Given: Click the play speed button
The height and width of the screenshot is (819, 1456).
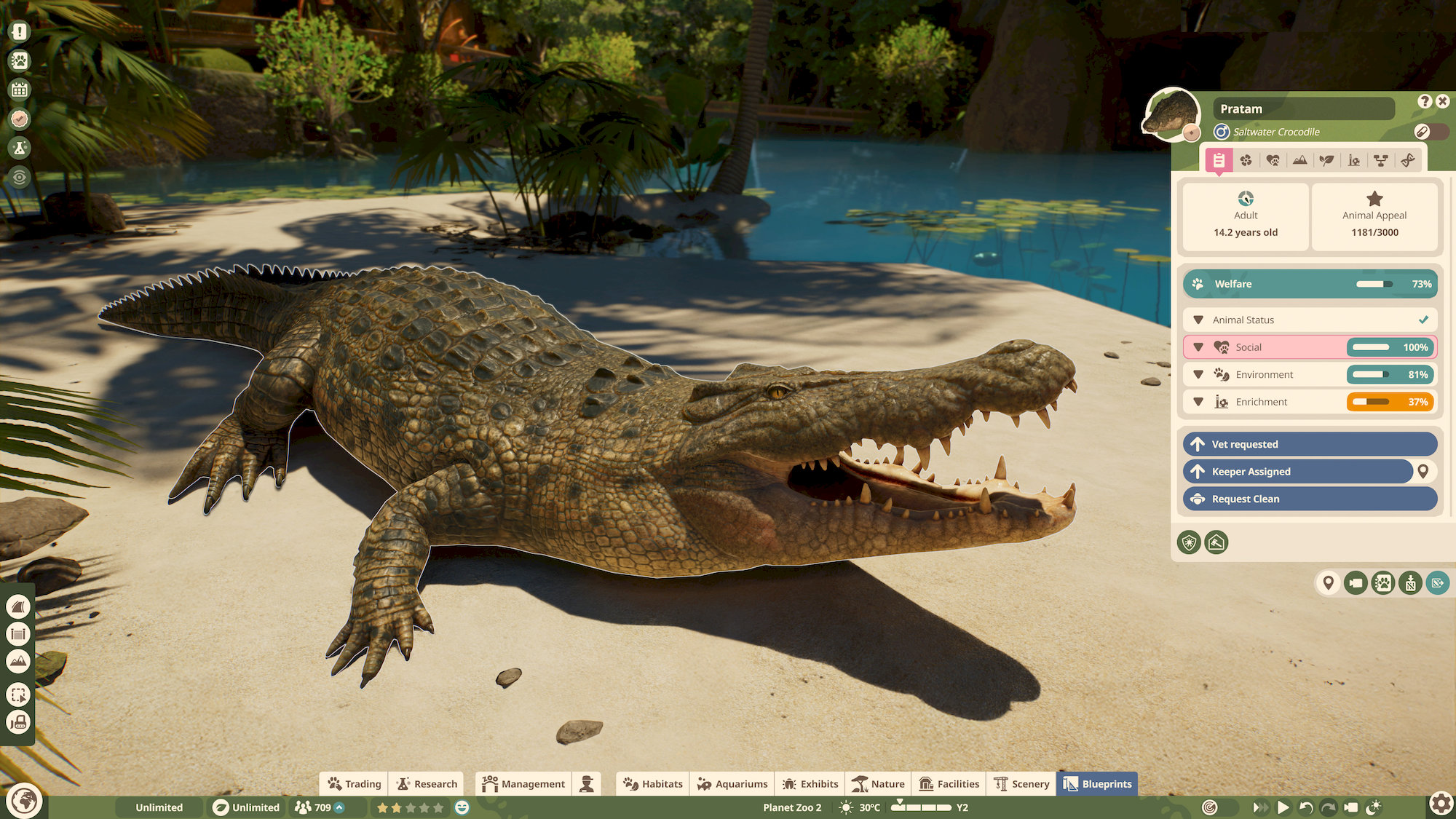Looking at the screenshot, I should coord(1283,807).
